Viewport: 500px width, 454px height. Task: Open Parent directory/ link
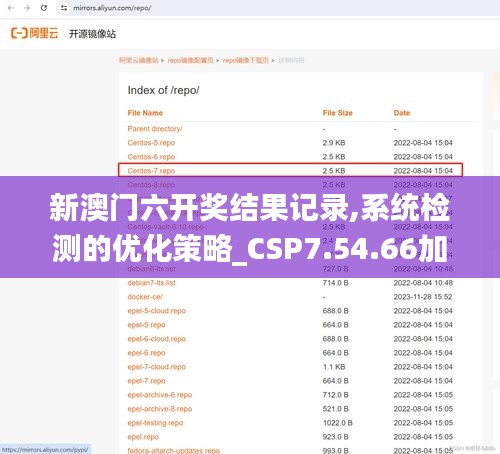[155, 129]
